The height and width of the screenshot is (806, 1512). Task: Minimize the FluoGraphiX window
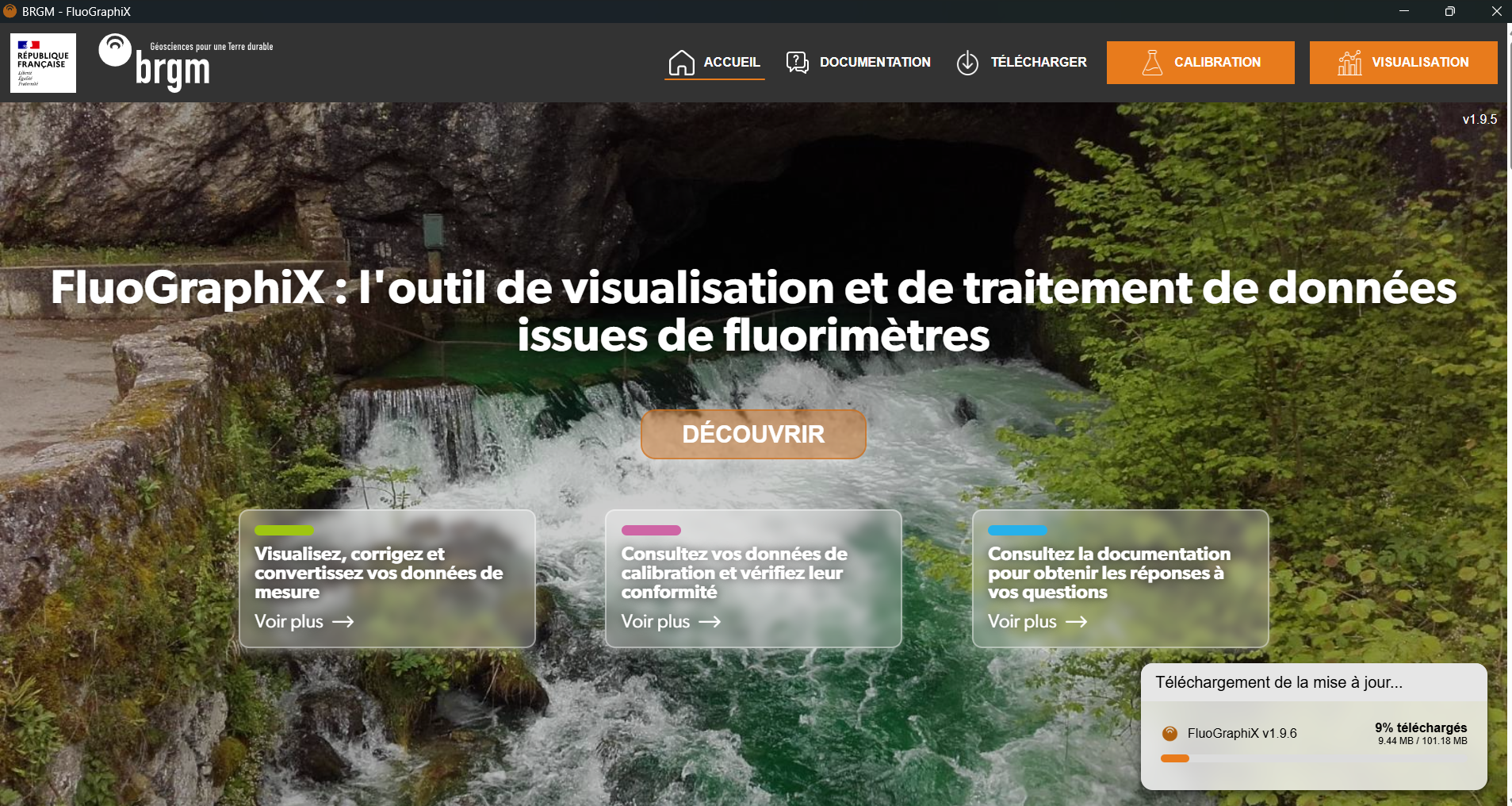click(1403, 11)
